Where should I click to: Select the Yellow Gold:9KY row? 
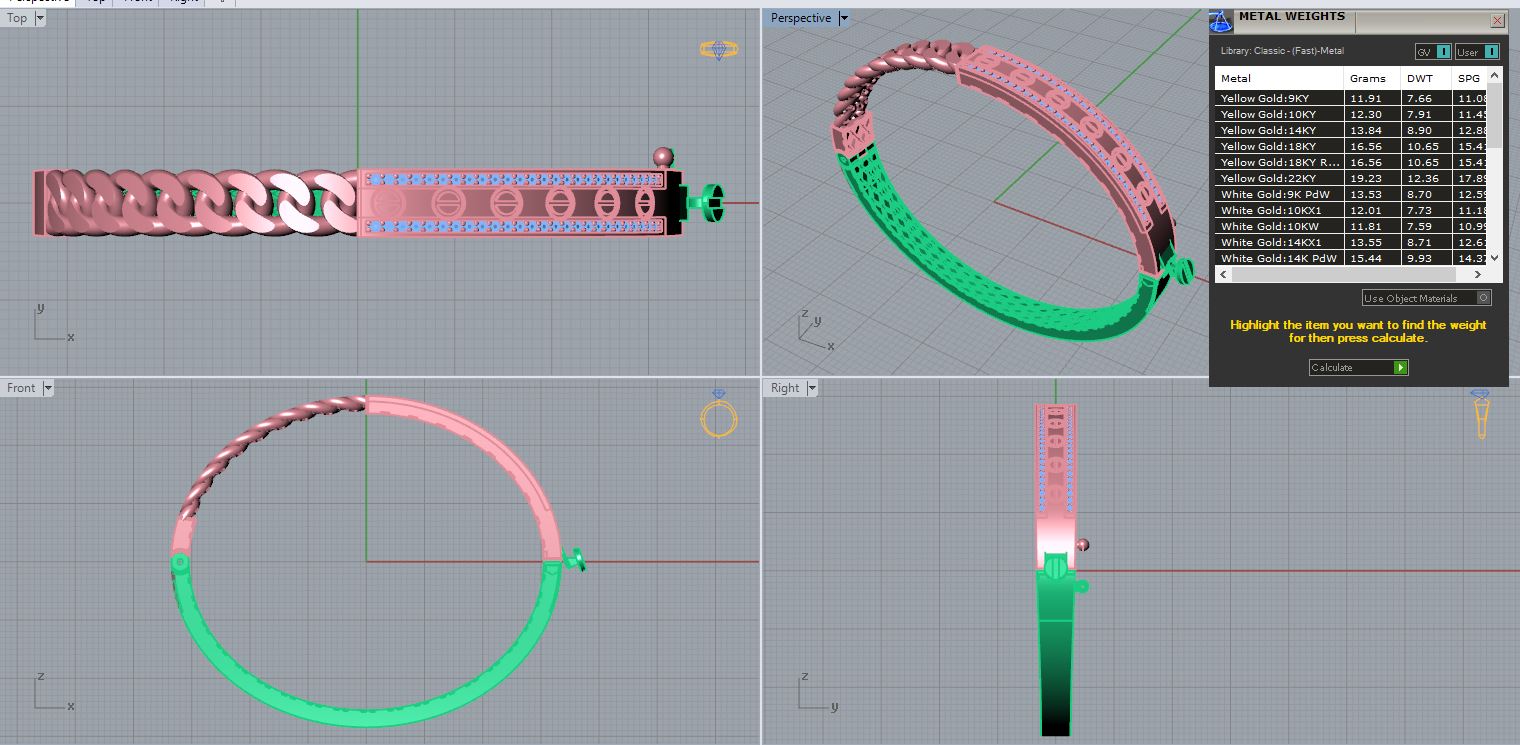click(x=1351, y=98)
